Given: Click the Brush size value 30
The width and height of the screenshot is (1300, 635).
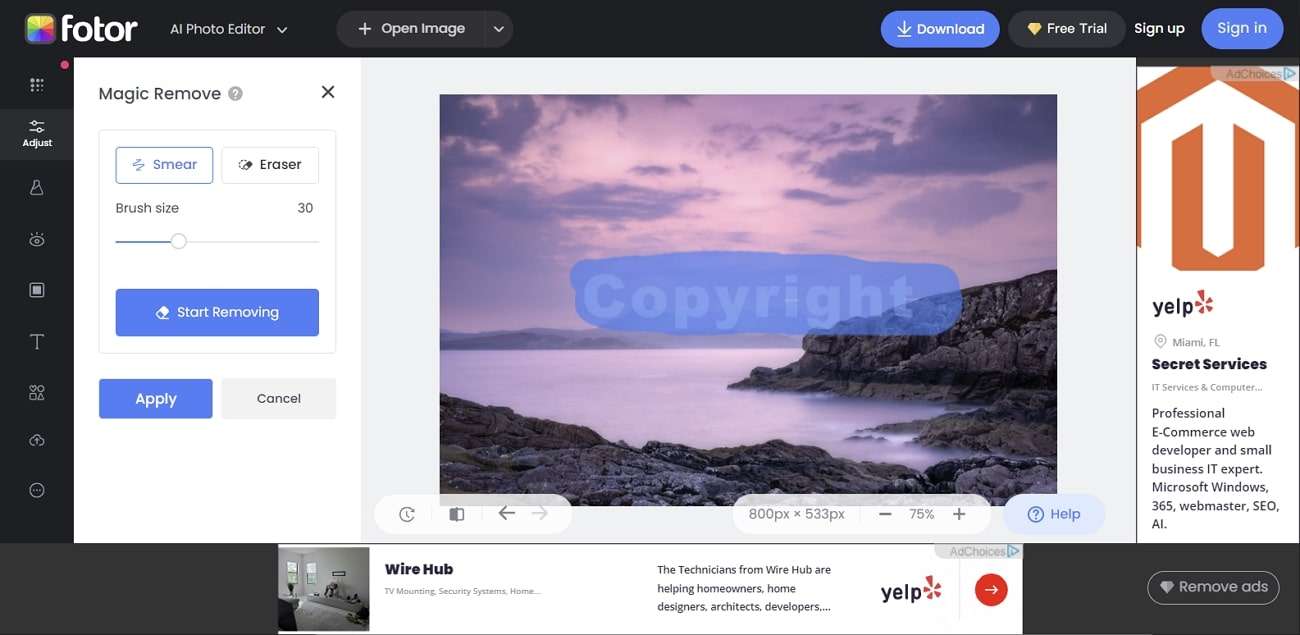Looking at the screenshot, I should 305,208.
